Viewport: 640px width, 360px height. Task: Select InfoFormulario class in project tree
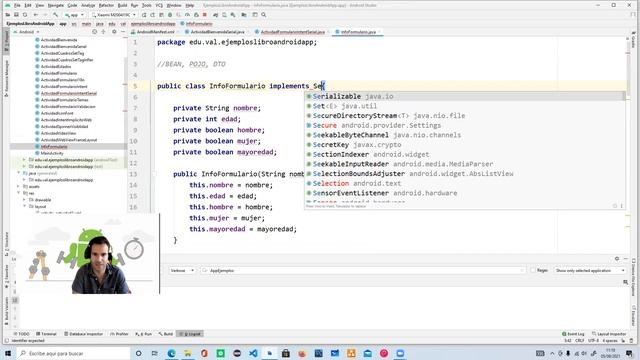[54, 147]
